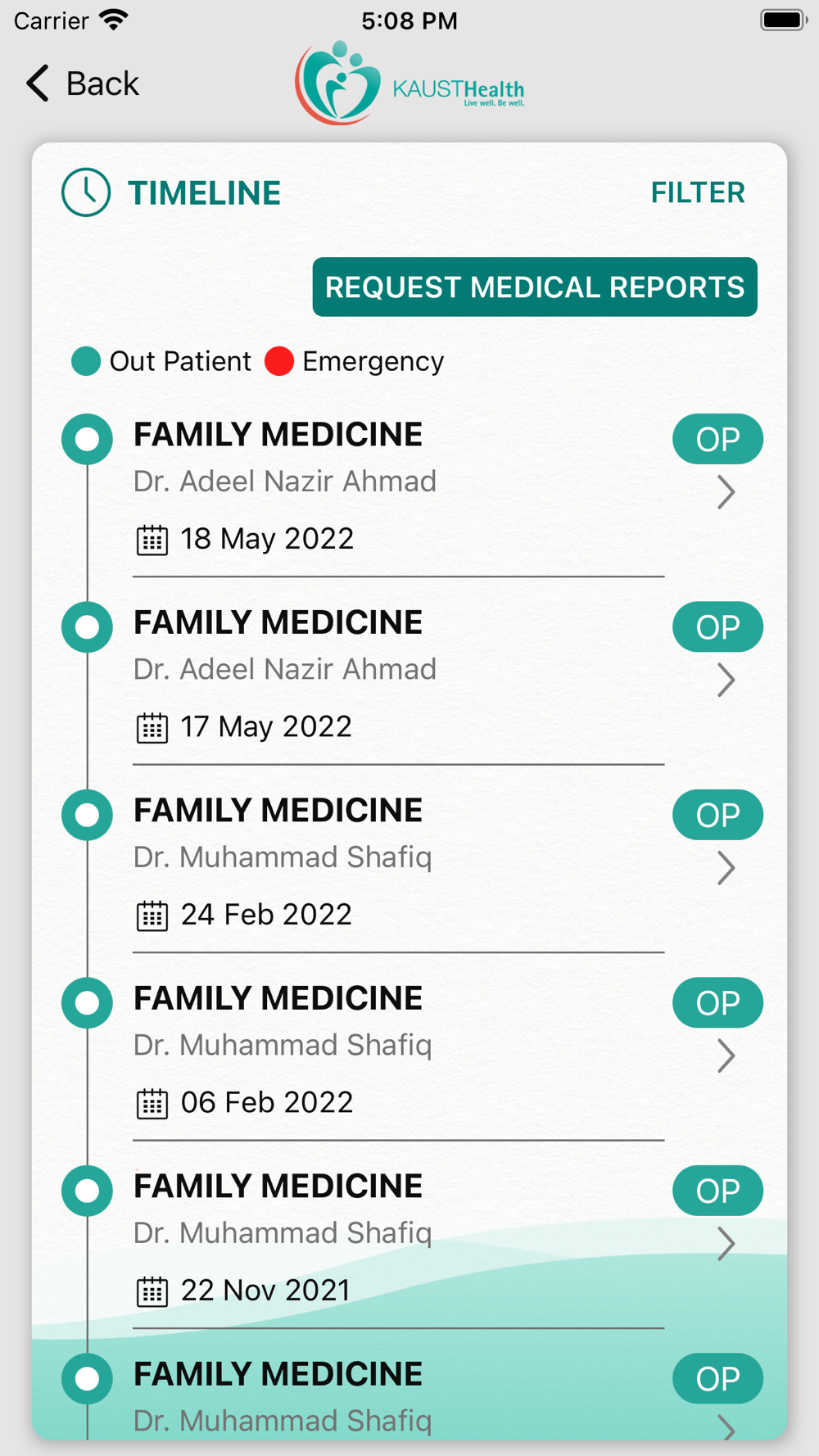The width and height of the screenshot is (819, 1456).
Task: Tap OP badge for 22 Nov 2021 visit
Action: pos(717,1191)
